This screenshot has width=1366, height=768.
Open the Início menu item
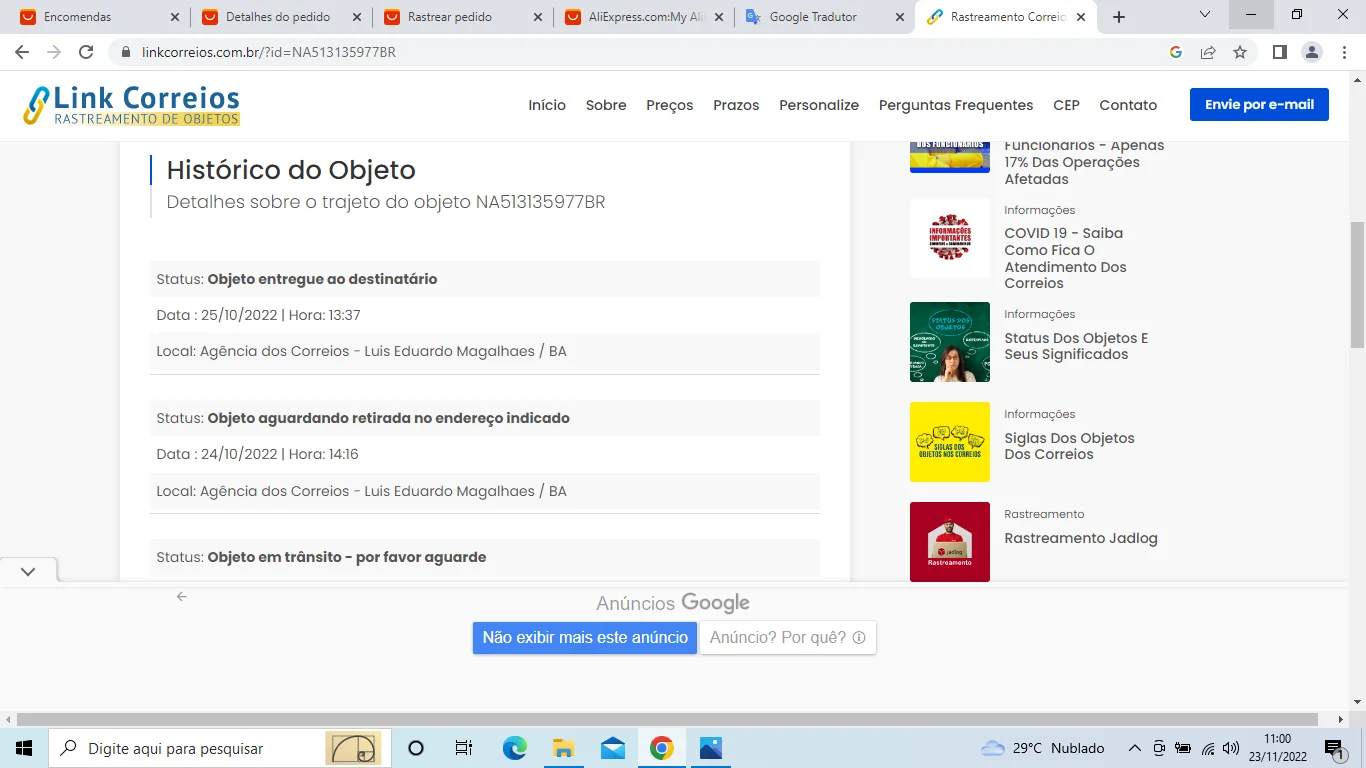tap(547, 105)
